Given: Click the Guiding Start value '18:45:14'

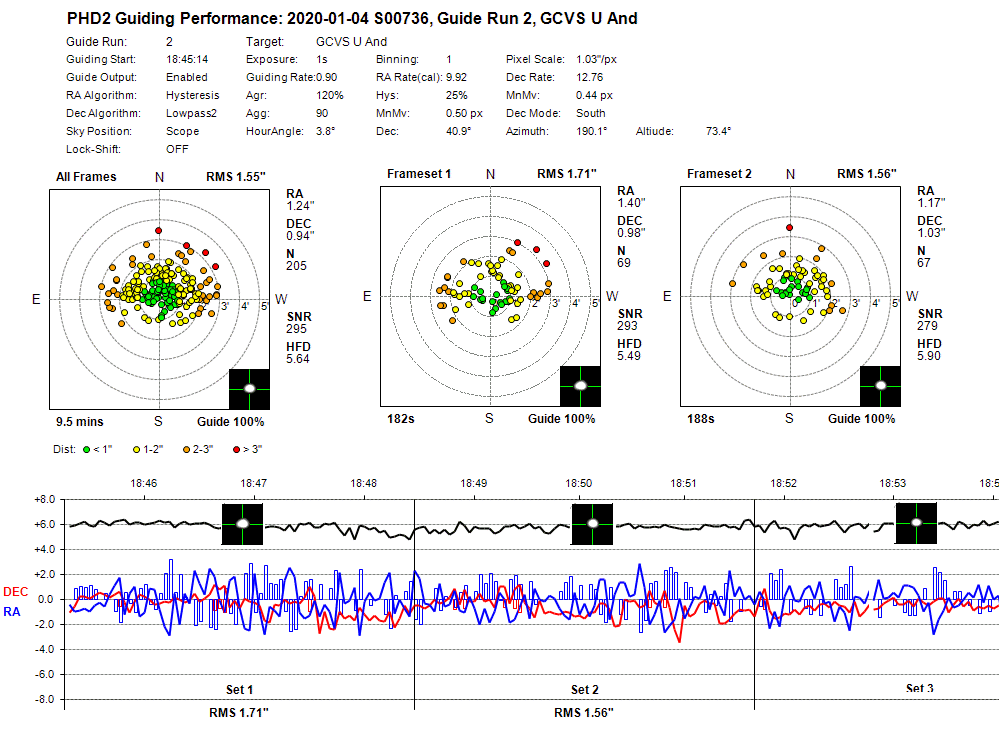Looking at the screenshot, I should click(x=187, y=59).
